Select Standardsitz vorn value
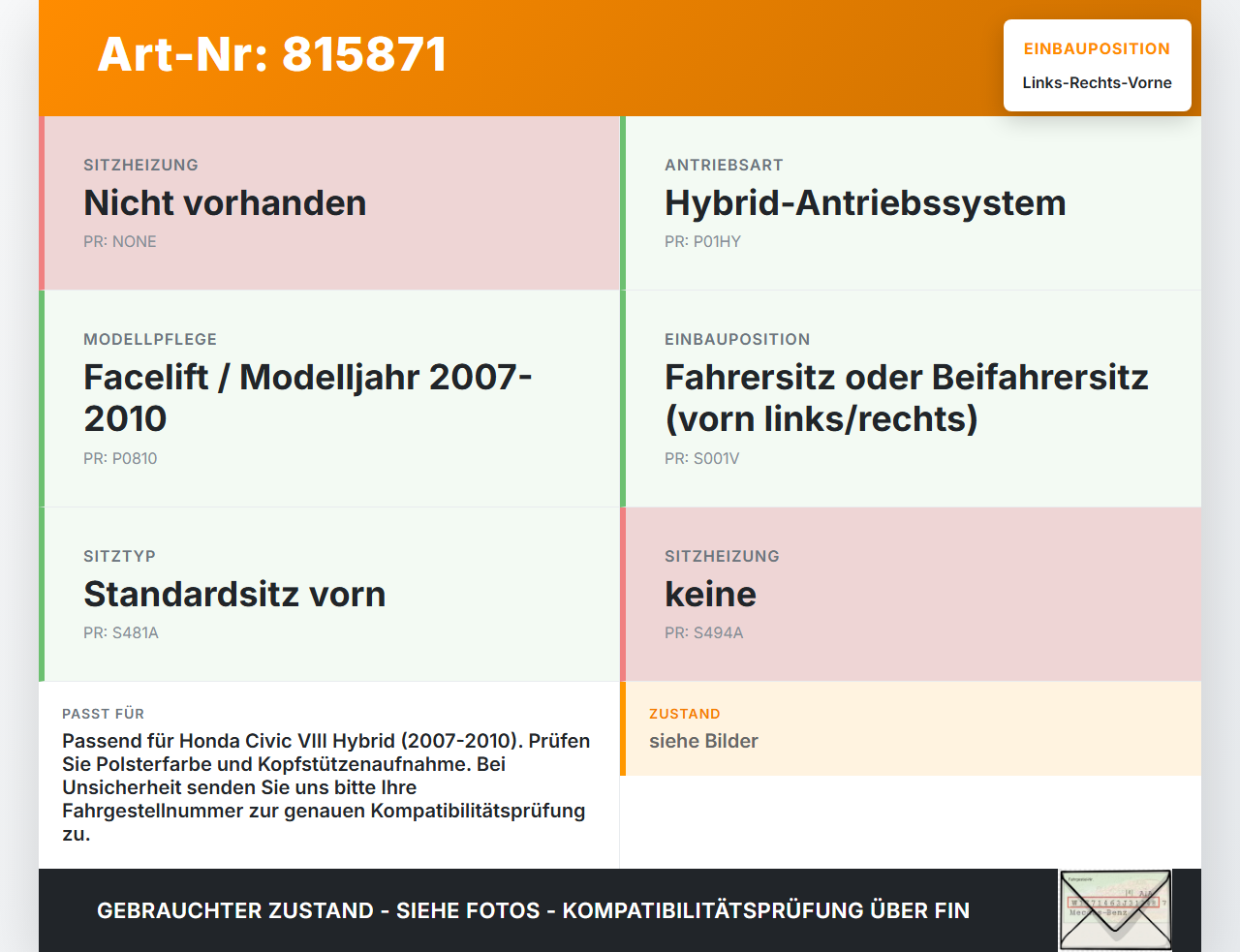This screenshot has height=952, width=1240. (x=234, y=595)
